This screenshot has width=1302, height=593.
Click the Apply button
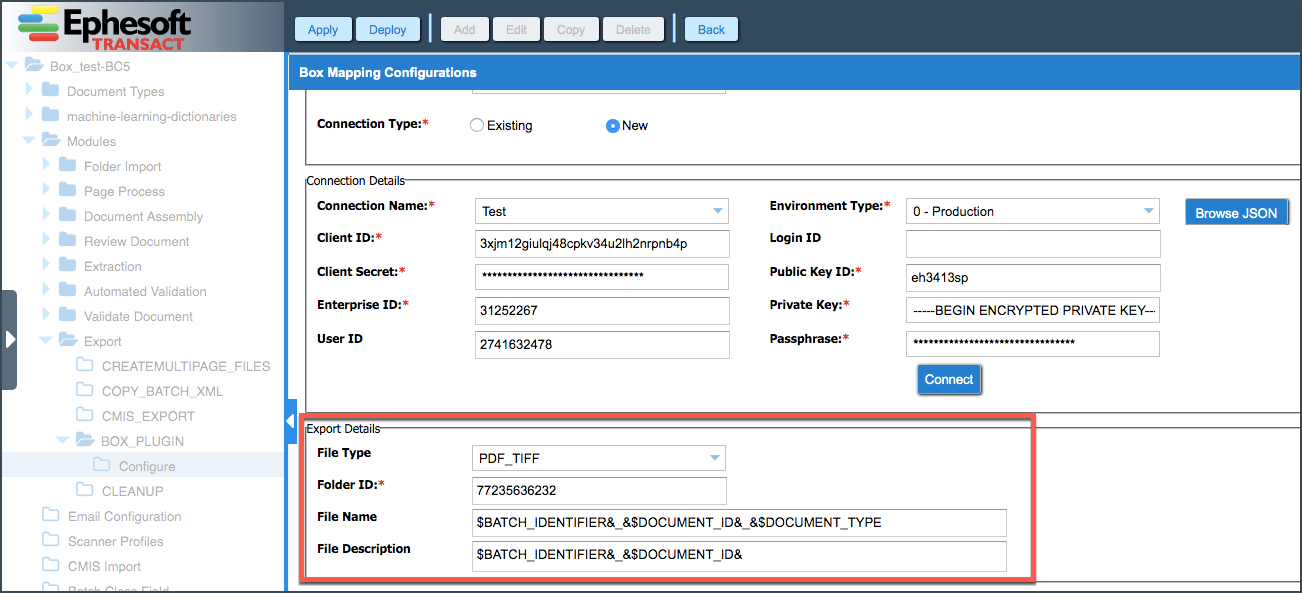click(x=323, y=29)
